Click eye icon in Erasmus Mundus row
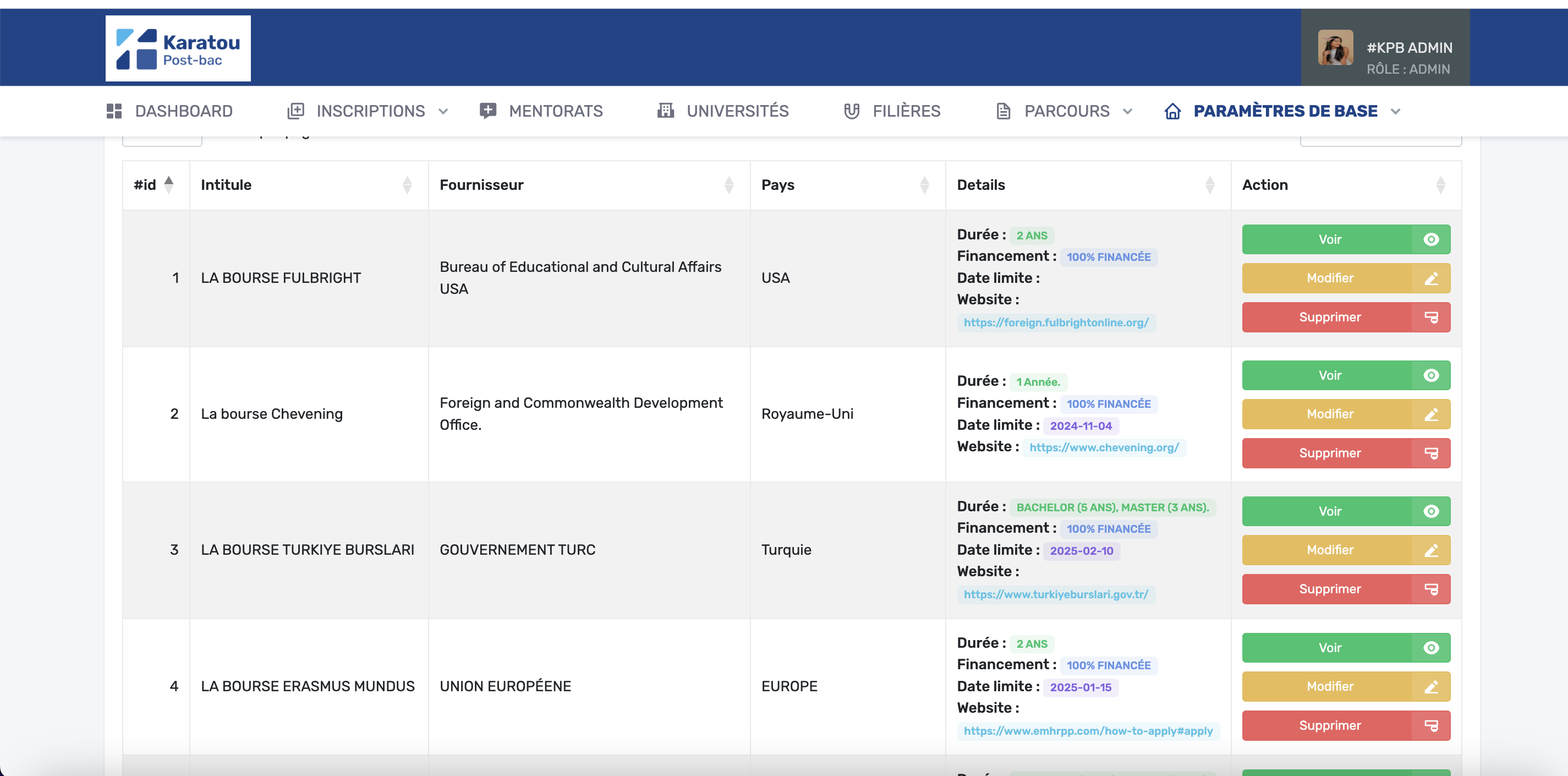Screen dimensions: 1568x776 1431,647
